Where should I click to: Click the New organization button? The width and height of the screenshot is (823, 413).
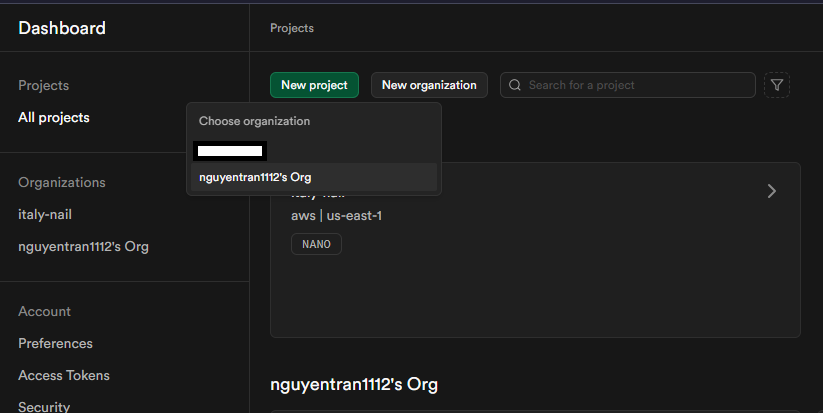click(429, 85)
